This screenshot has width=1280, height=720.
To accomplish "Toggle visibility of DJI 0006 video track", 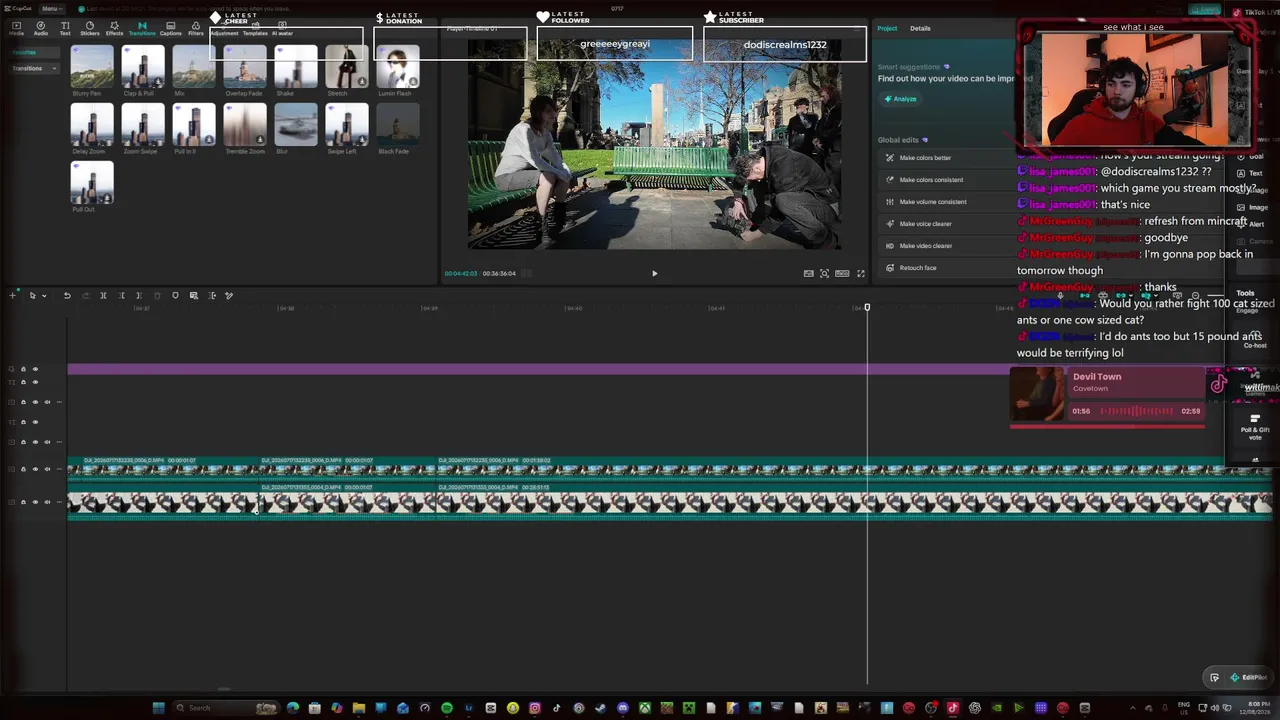I will [x=35, y=469].
